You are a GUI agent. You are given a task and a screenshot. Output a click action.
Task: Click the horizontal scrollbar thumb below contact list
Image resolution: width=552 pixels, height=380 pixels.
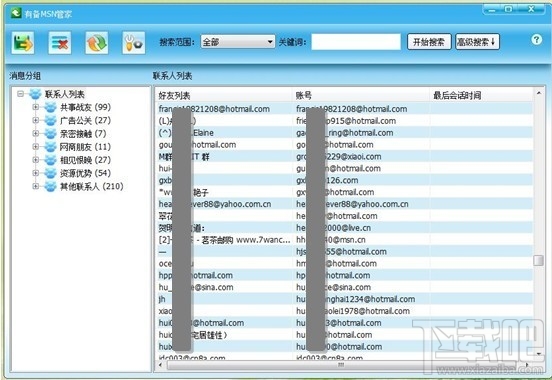click(341, 365)
